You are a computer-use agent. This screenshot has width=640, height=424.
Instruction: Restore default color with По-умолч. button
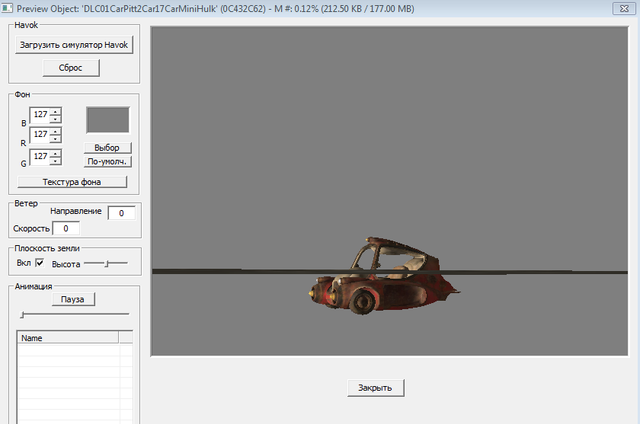(x=107, y=162)
